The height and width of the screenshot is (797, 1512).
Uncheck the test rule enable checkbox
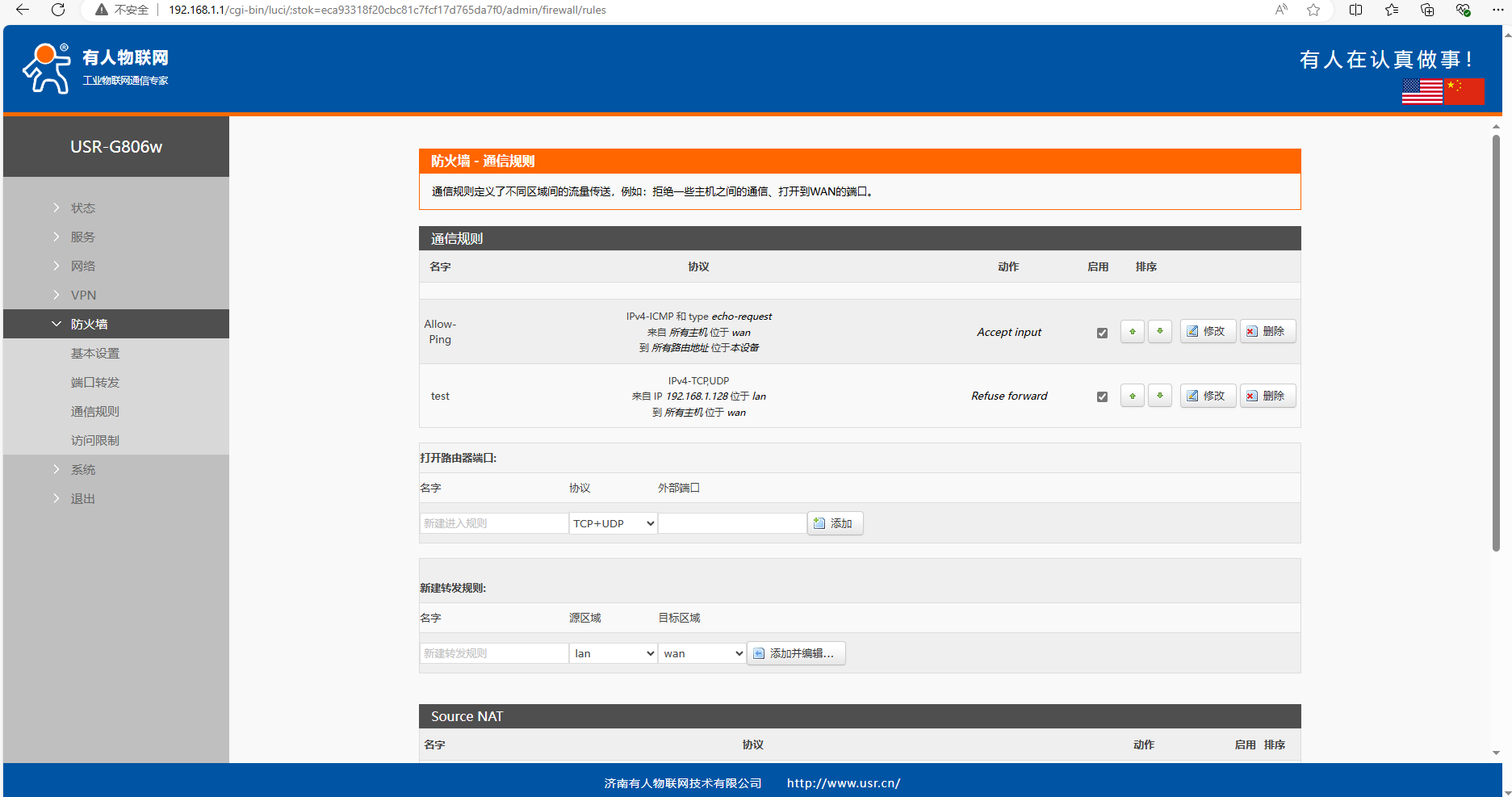[x=1102, y=396]
